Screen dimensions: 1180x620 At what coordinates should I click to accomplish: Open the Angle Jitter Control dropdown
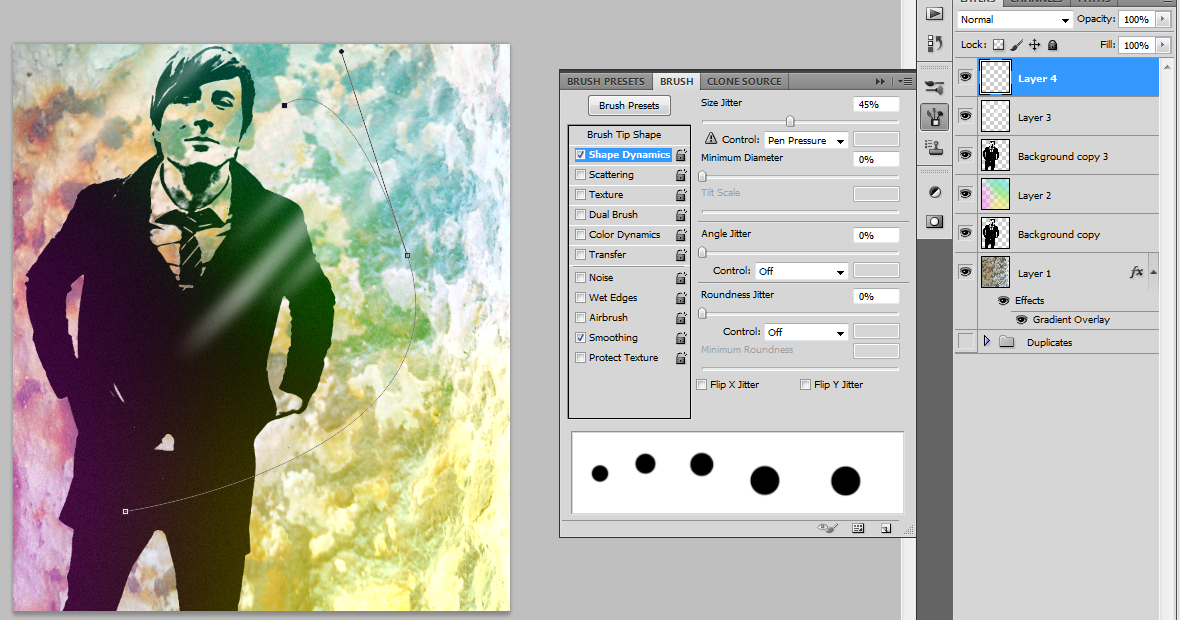tap(802, 271)
